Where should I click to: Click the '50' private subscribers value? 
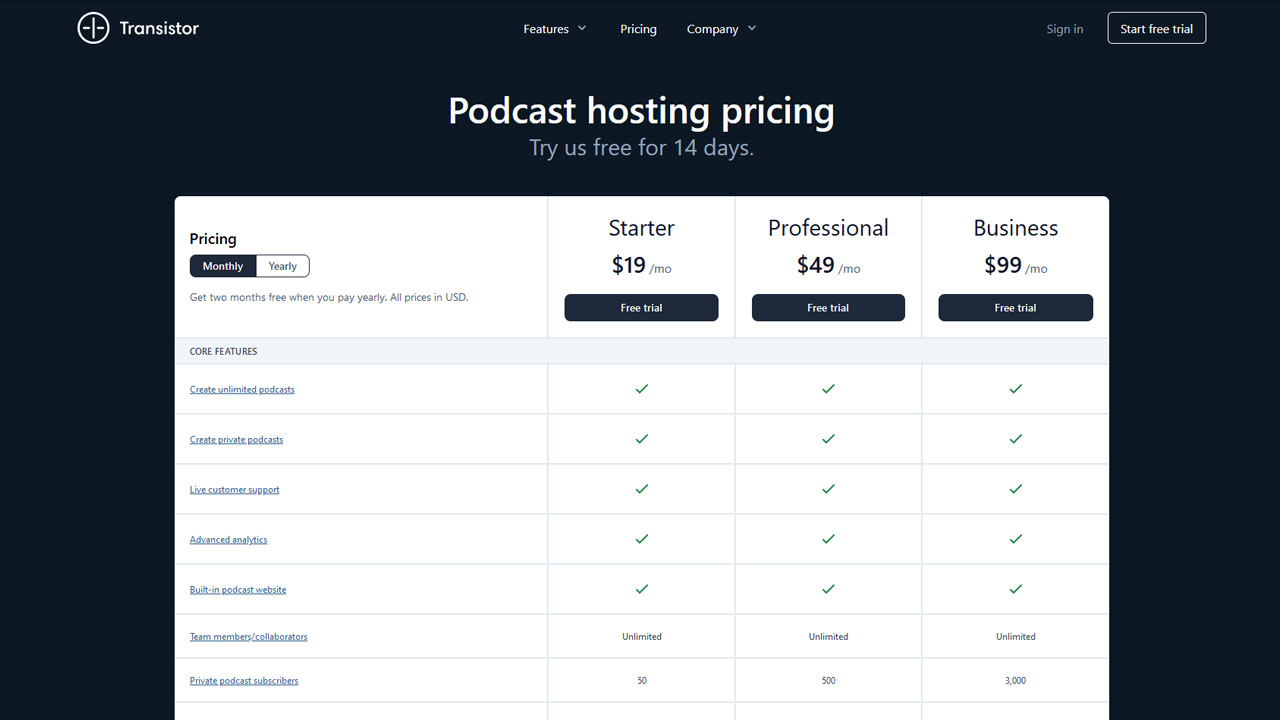click(x=642, y=680)
